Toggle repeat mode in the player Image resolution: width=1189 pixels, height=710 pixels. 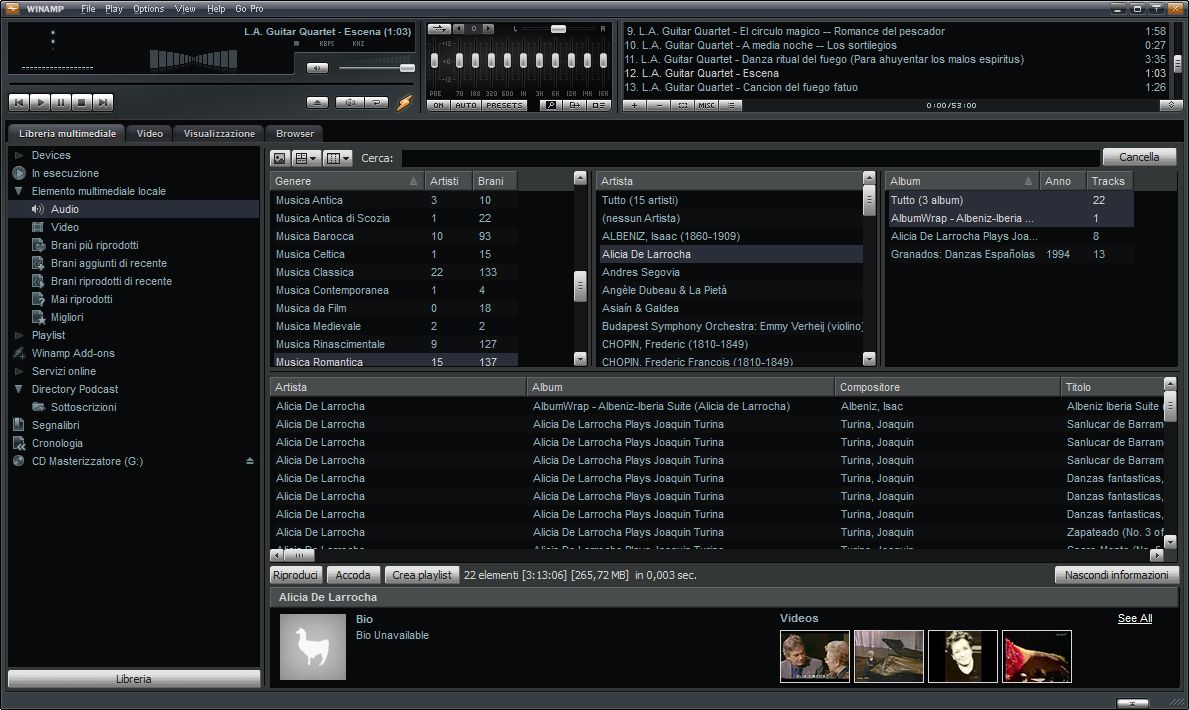point(376,102)
